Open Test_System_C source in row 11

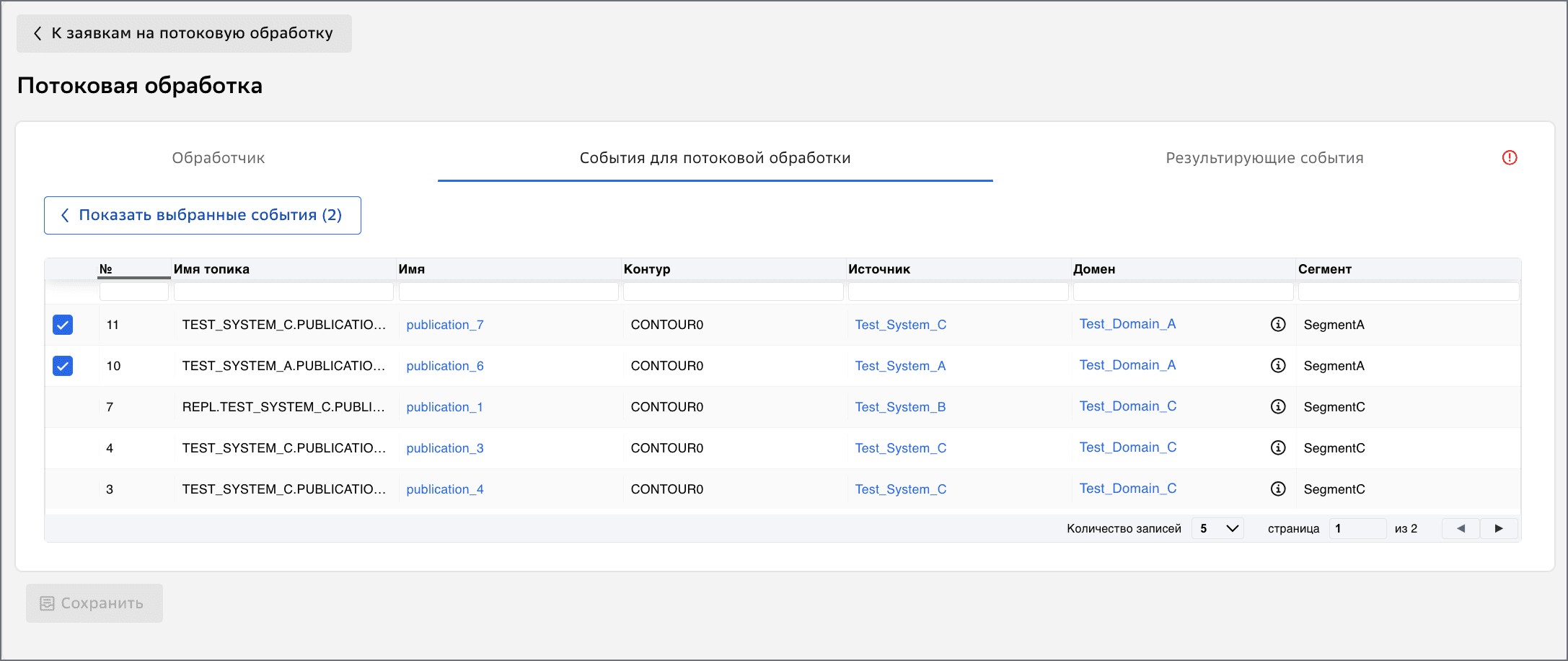(x=901, y=325)
